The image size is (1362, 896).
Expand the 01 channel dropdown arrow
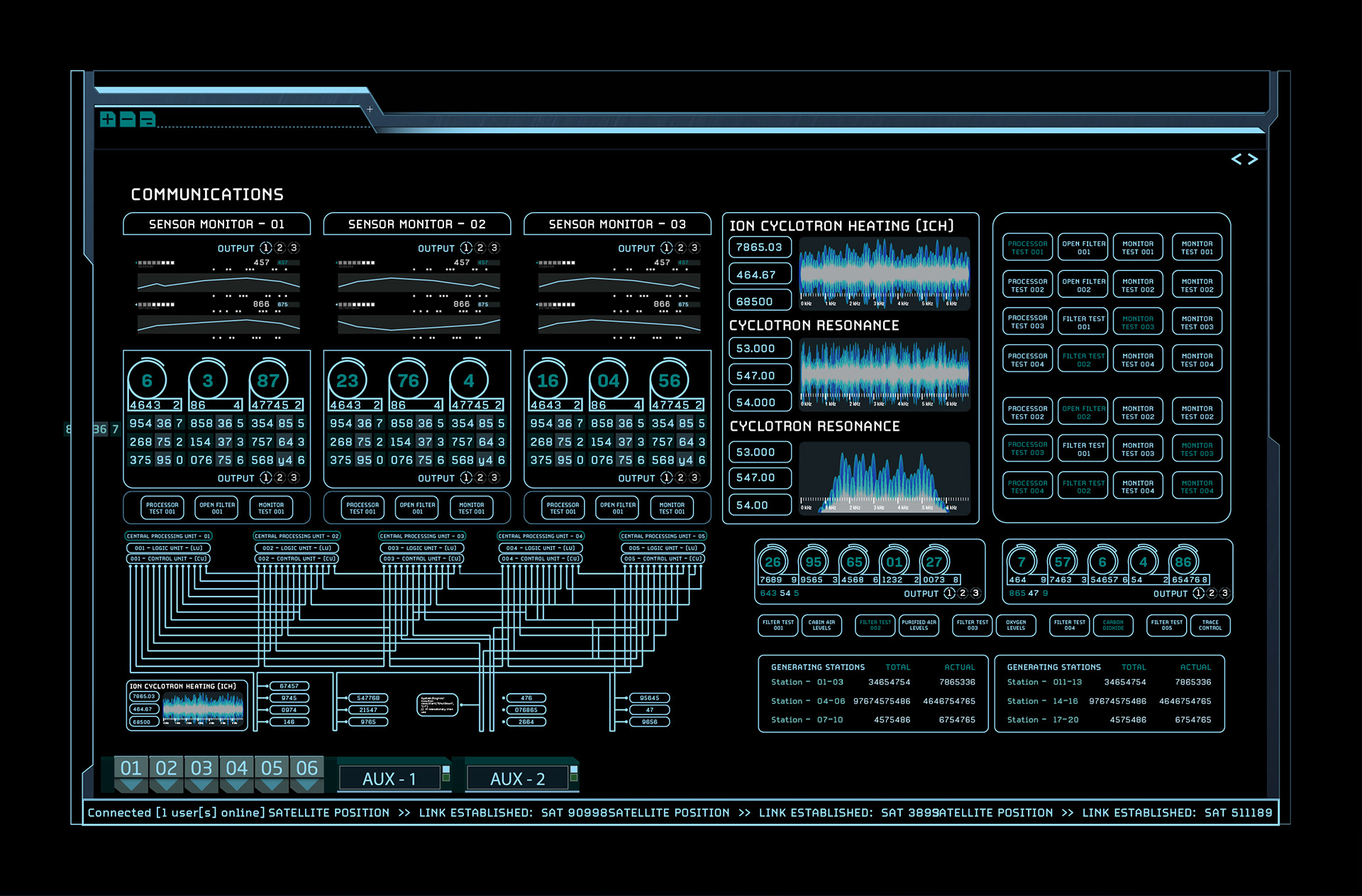point(131,785)
